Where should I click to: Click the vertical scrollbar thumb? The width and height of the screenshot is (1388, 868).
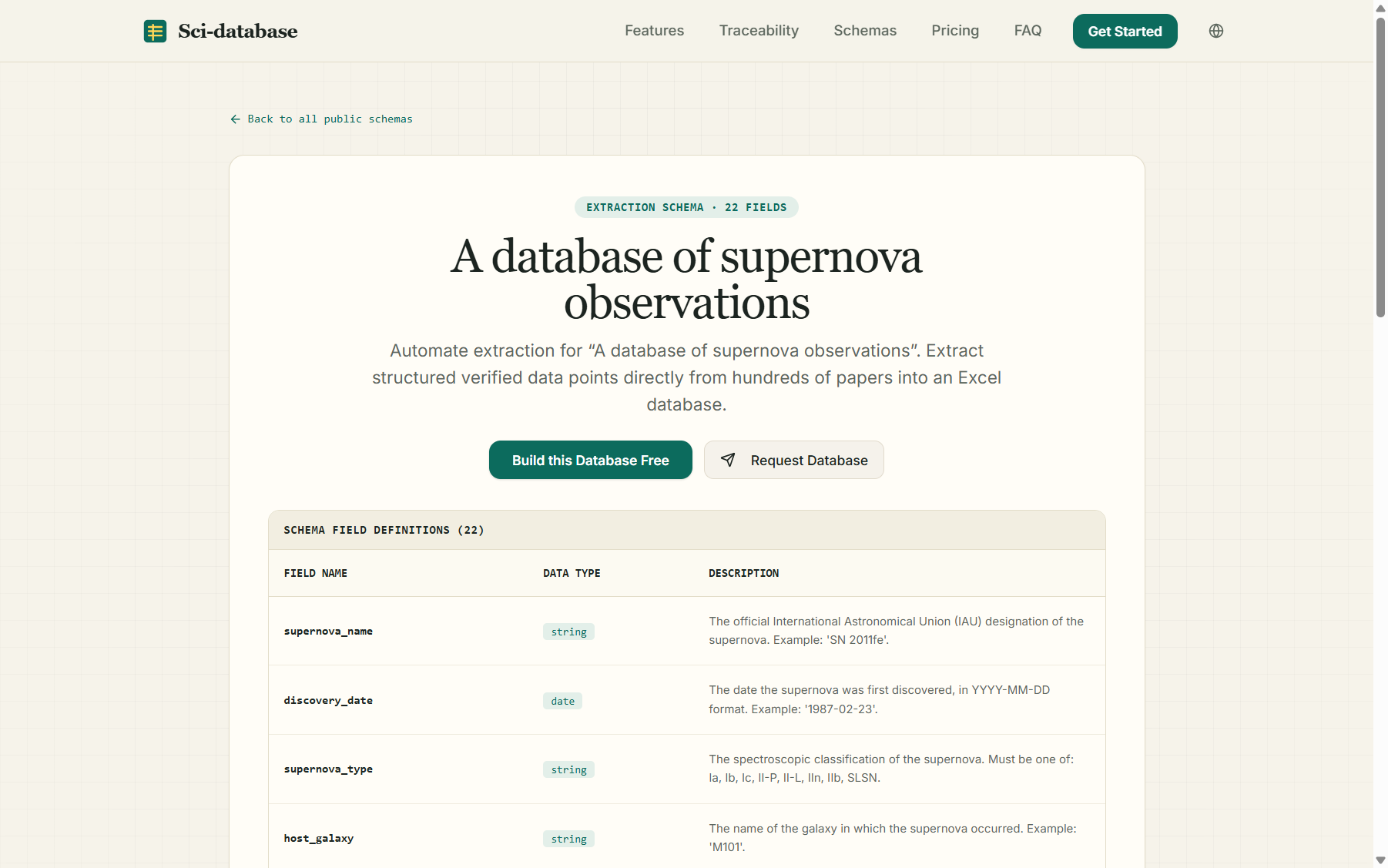[1380, 166]
